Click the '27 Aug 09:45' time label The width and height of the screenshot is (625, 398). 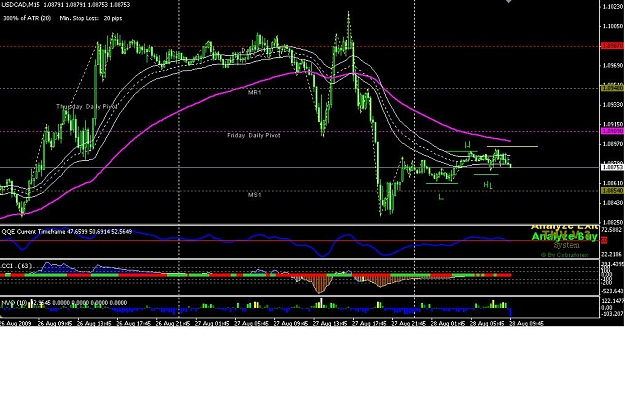pos(291,323)
